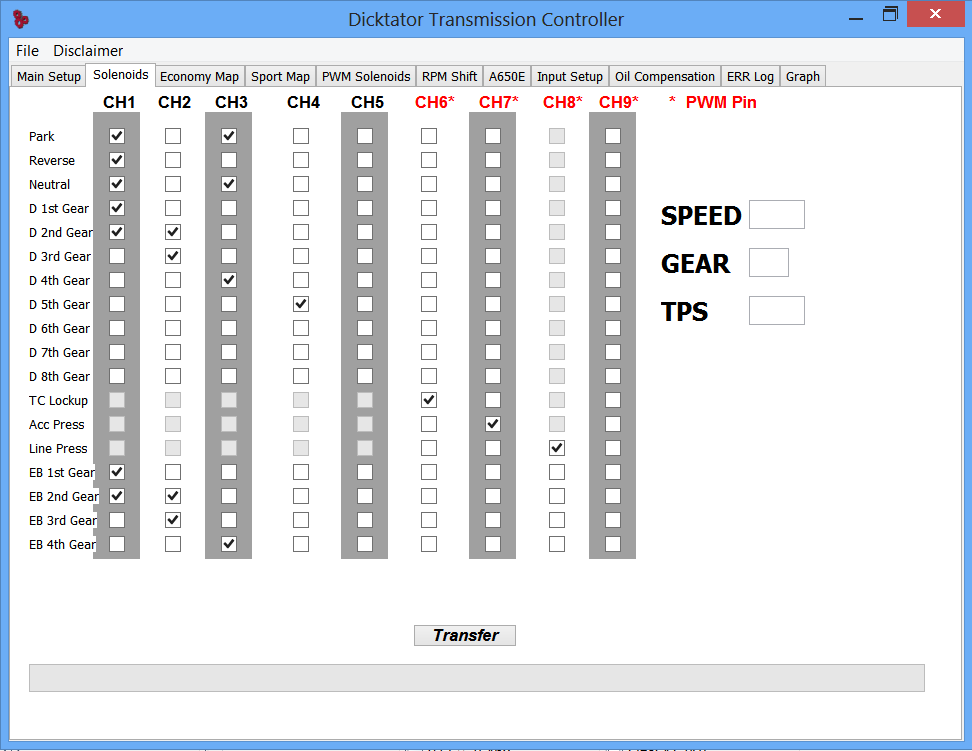Click the GEAR value field
Screen dimensions: 972x751
click(x=769, y=262)
